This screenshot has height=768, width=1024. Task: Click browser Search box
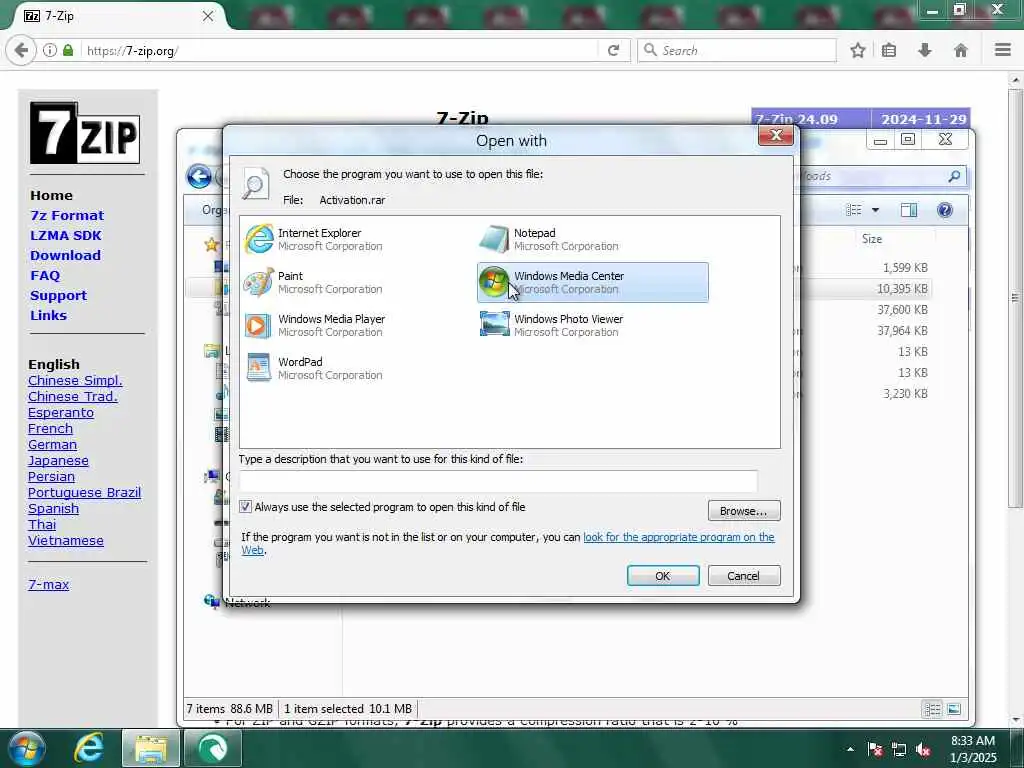pyautogui.click(x=737, y=50)
